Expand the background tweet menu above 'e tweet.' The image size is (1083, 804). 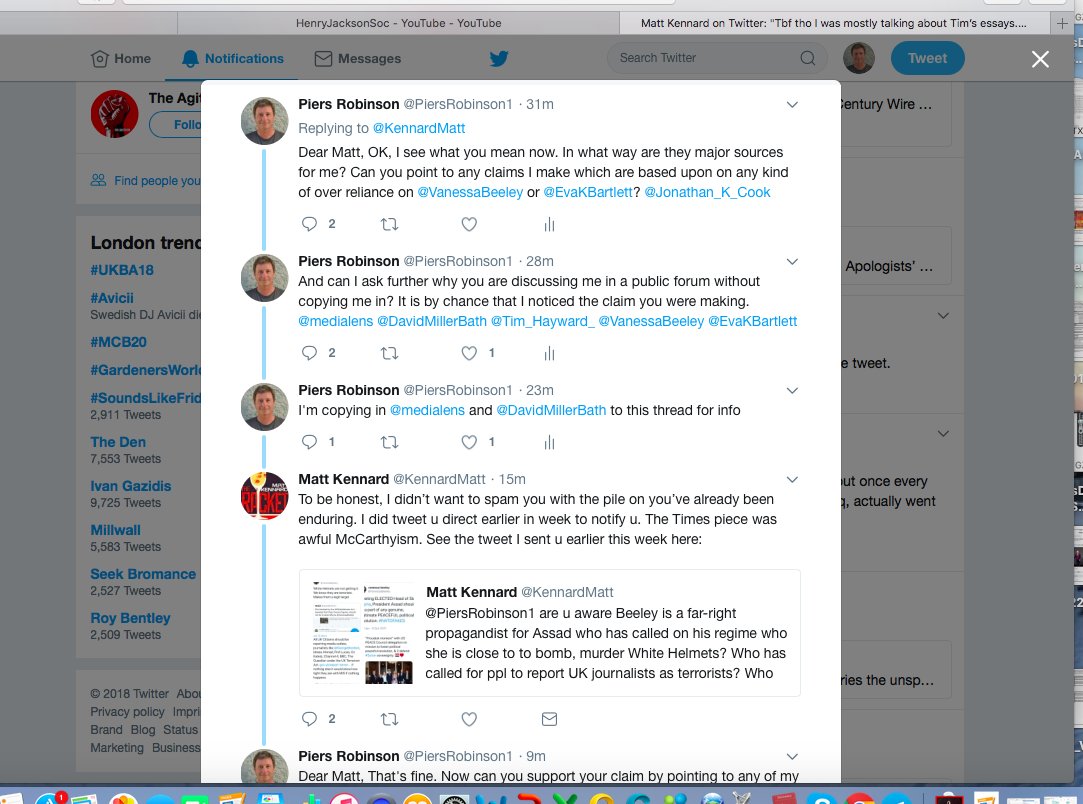click(943, 316)
